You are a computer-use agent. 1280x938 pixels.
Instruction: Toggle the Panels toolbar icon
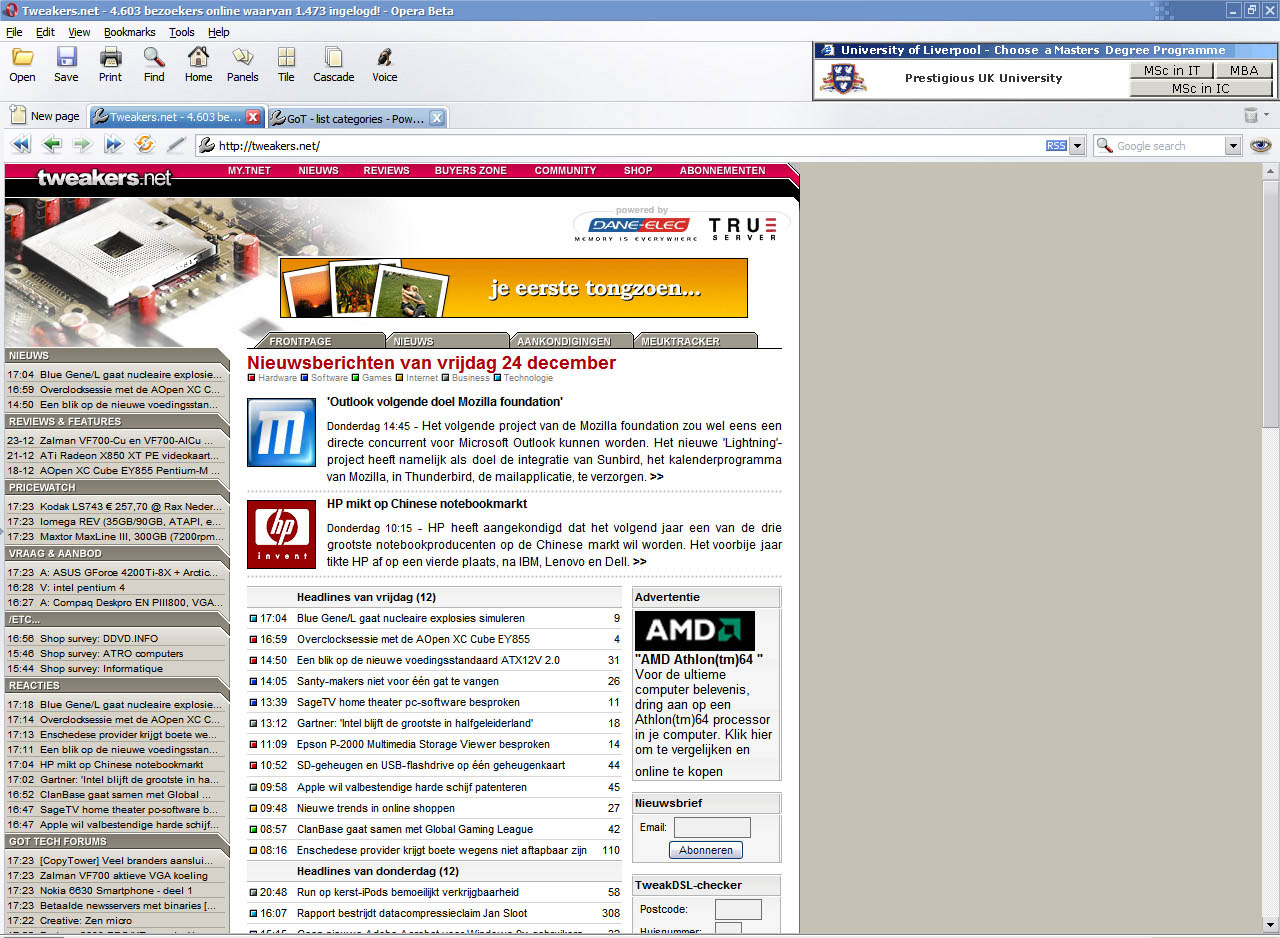242,57
